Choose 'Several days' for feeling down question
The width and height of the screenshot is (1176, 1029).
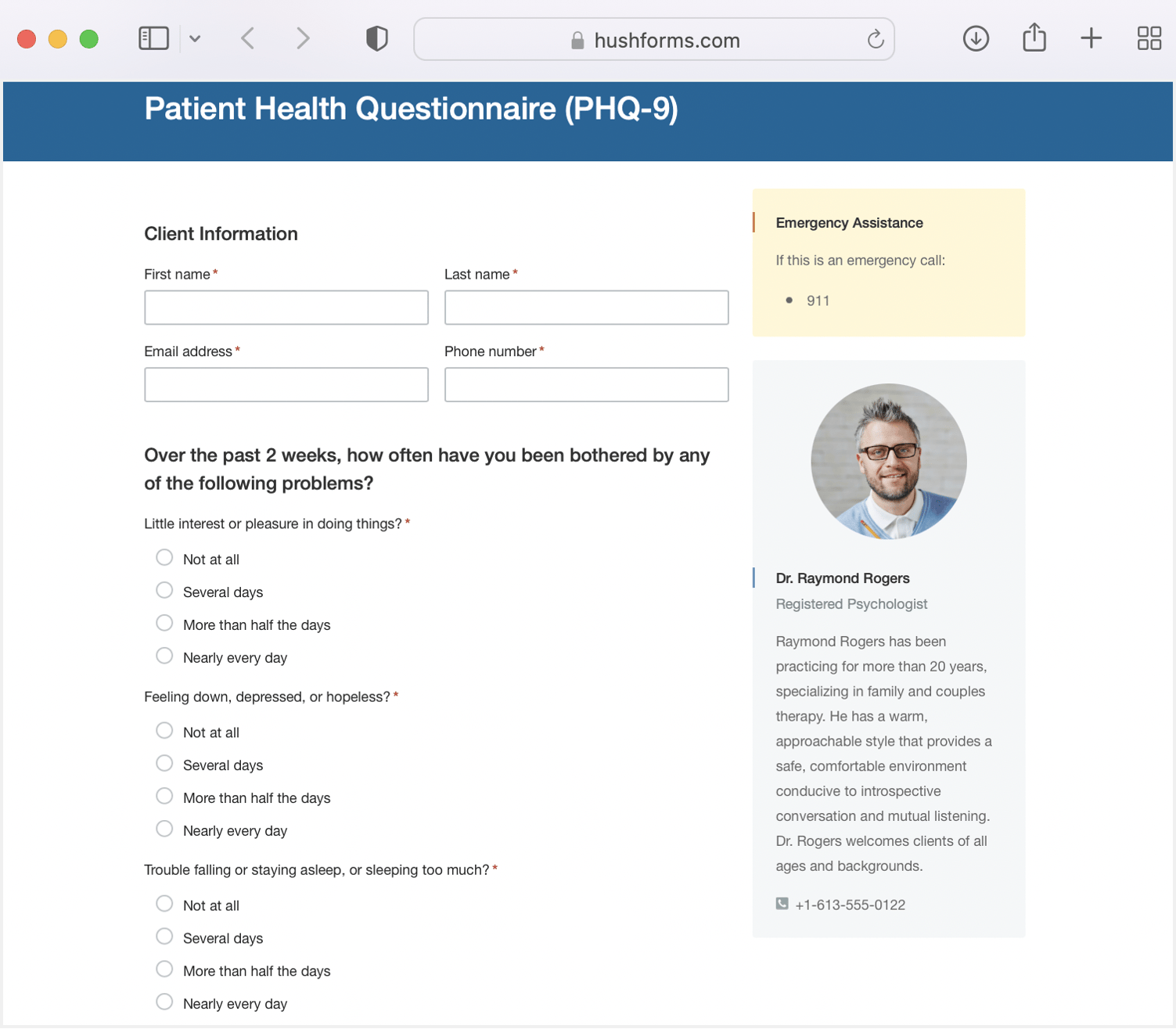pos(164,763)
